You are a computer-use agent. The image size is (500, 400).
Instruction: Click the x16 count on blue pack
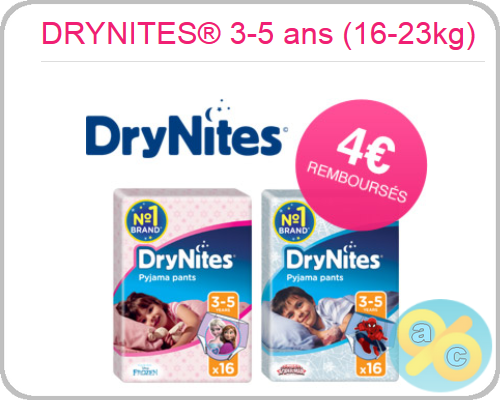(x=371, y=368)
